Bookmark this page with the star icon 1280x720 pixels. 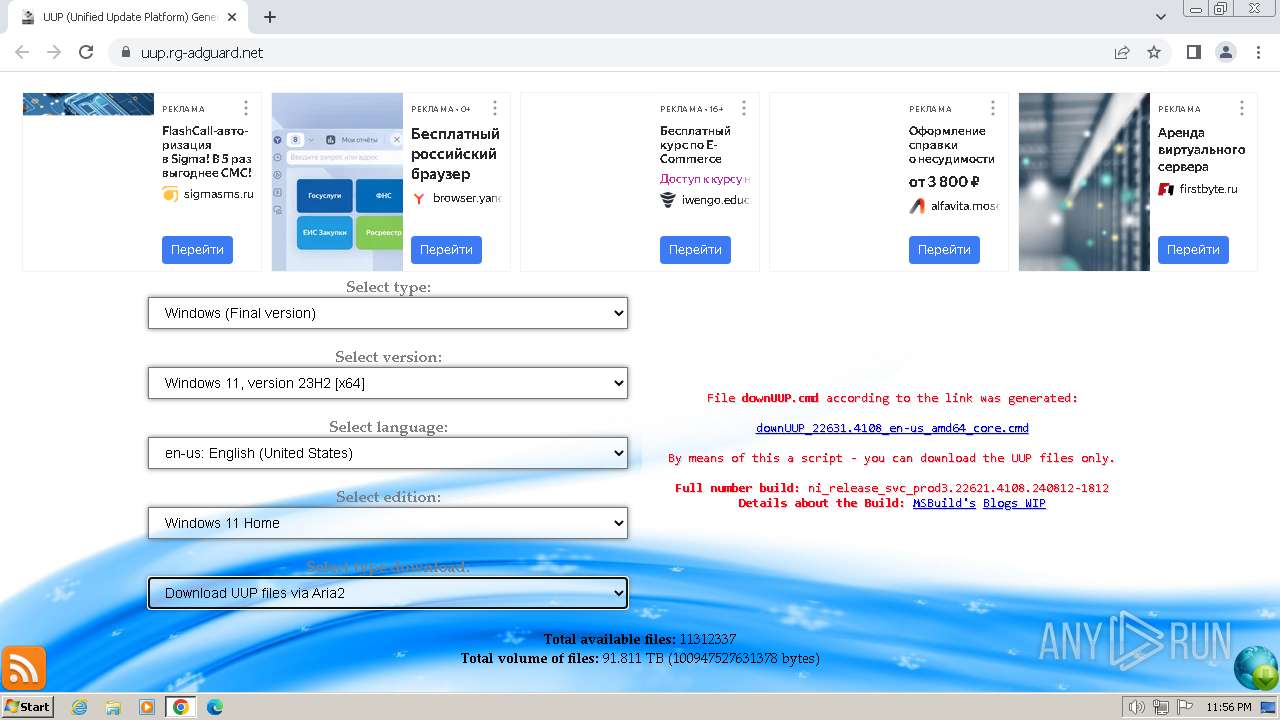(x=1154, y=52)
